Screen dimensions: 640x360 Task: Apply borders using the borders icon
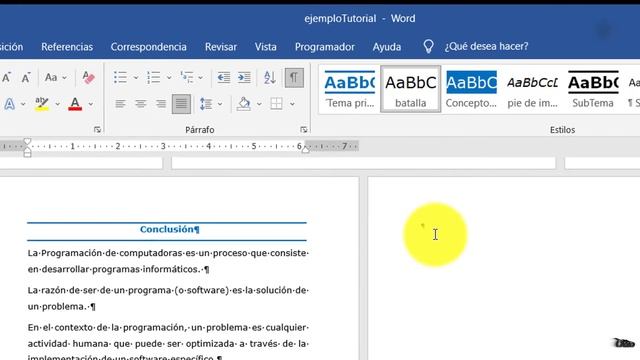(276, 104)
